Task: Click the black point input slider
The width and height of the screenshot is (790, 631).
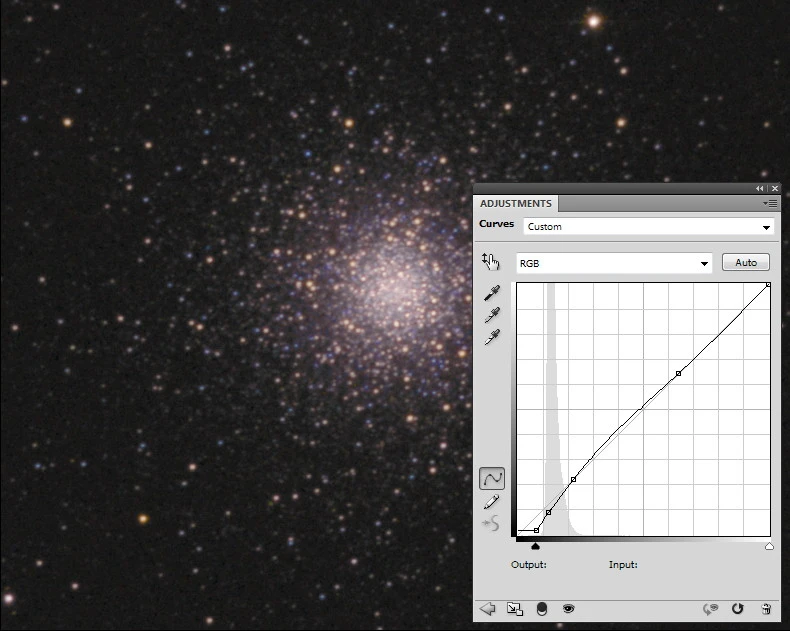Action: 536,546
